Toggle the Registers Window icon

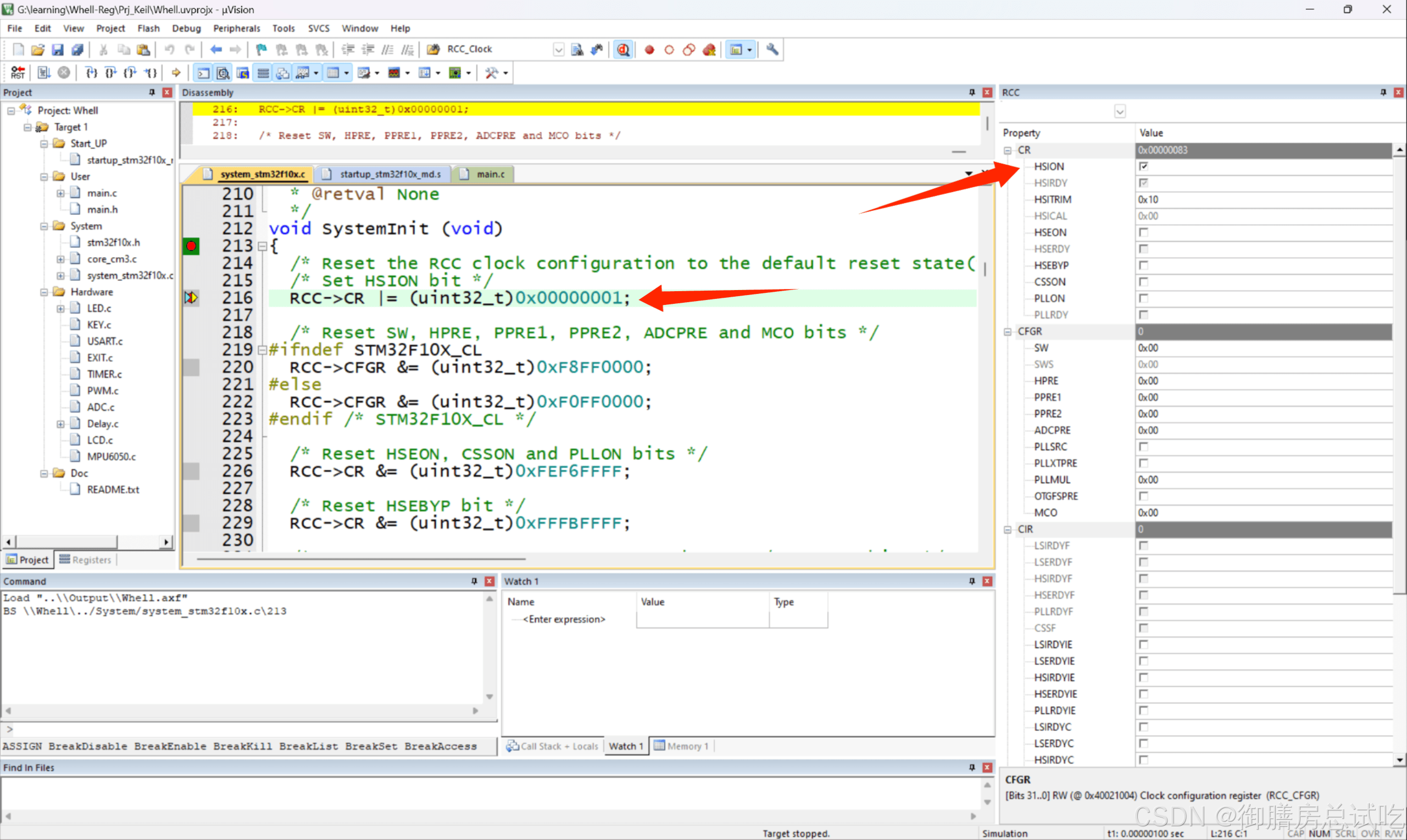tap(263, 73)
